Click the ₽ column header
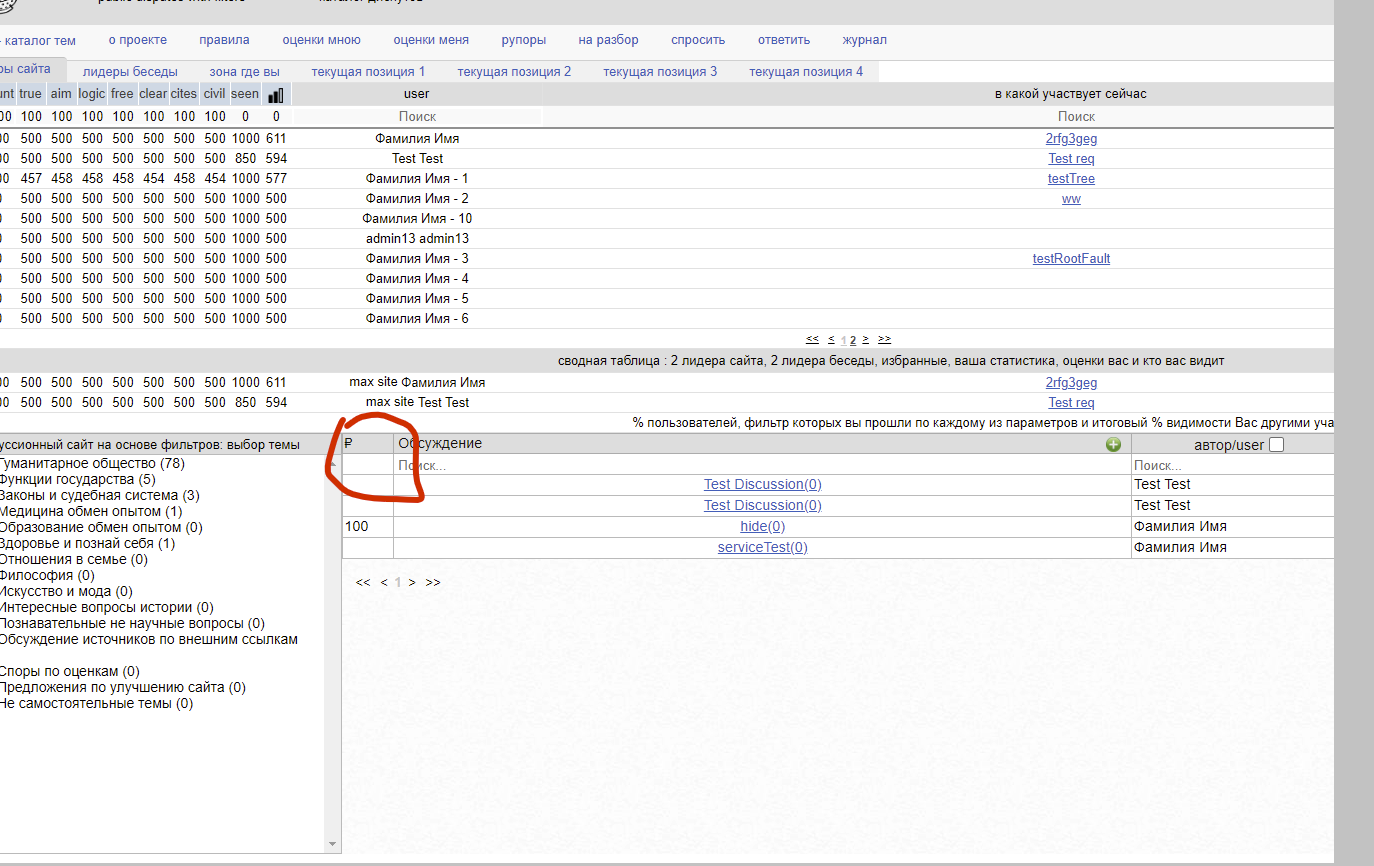The image size is (1374, 866). pos(368,444)
